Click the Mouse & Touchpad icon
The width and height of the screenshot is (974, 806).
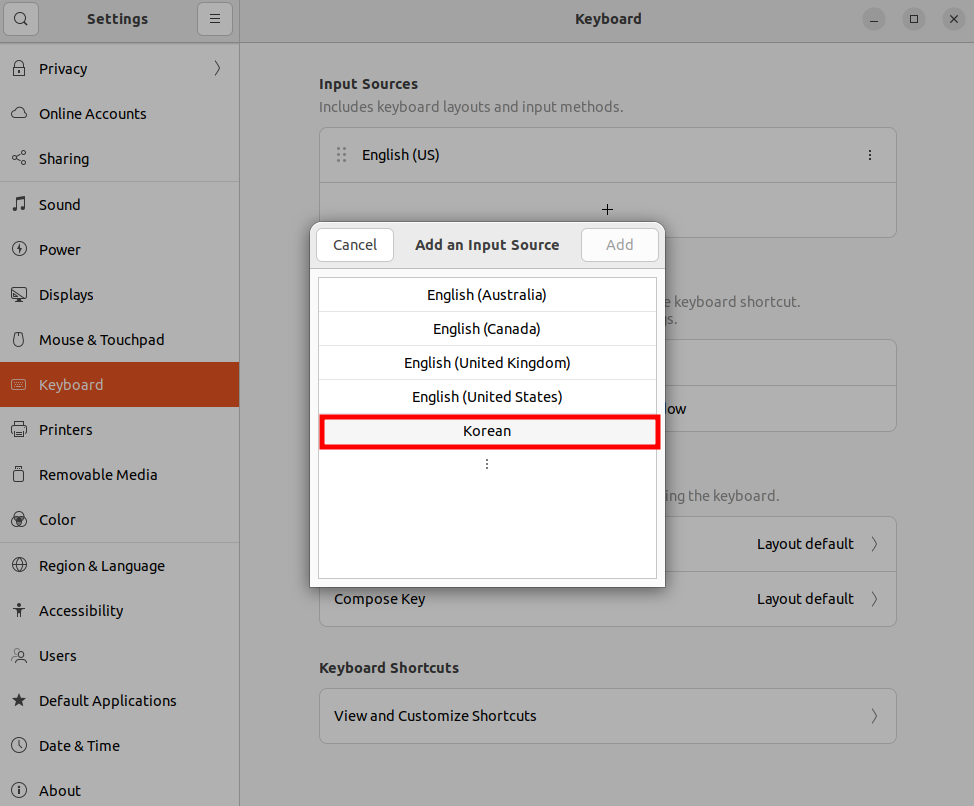coord(19,340)
